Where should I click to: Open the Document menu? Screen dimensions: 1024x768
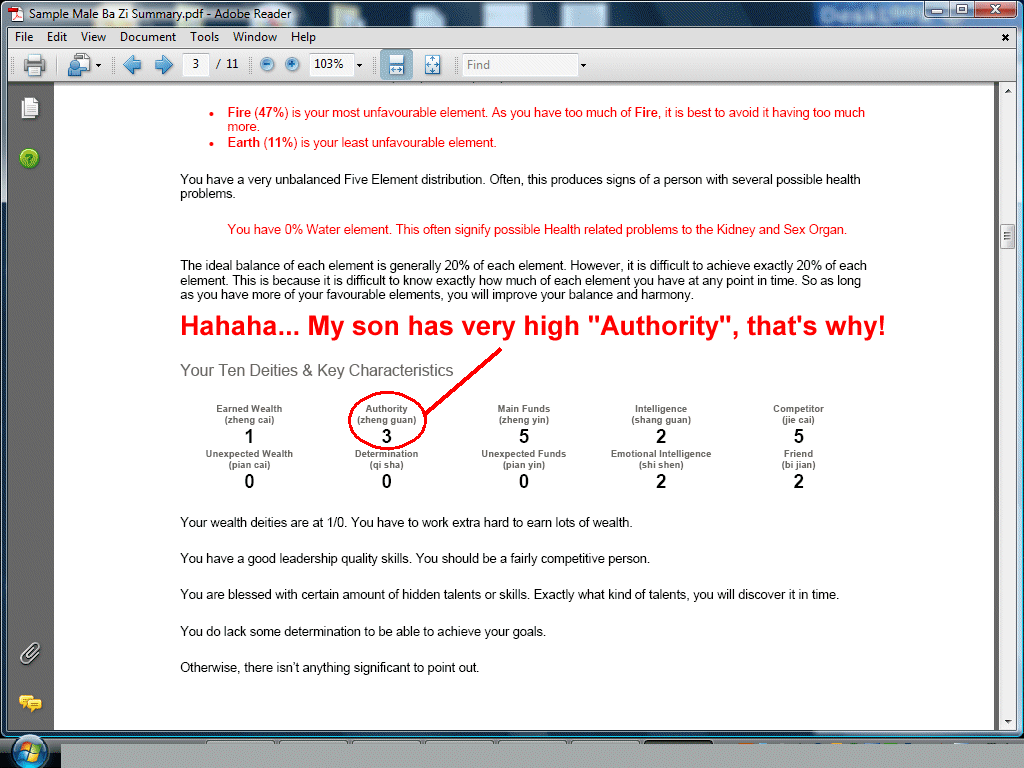click(x=147, y=37)
